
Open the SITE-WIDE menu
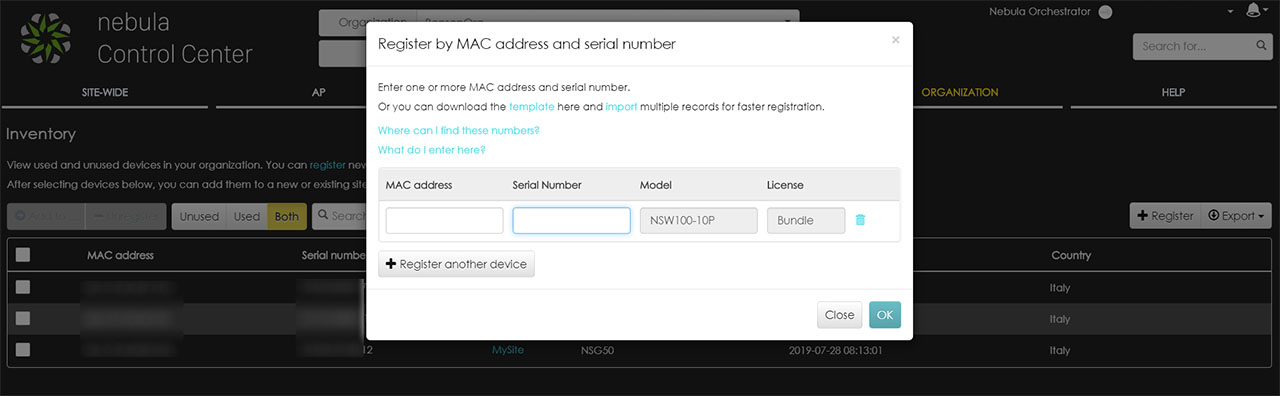click(x=105, y=92)
